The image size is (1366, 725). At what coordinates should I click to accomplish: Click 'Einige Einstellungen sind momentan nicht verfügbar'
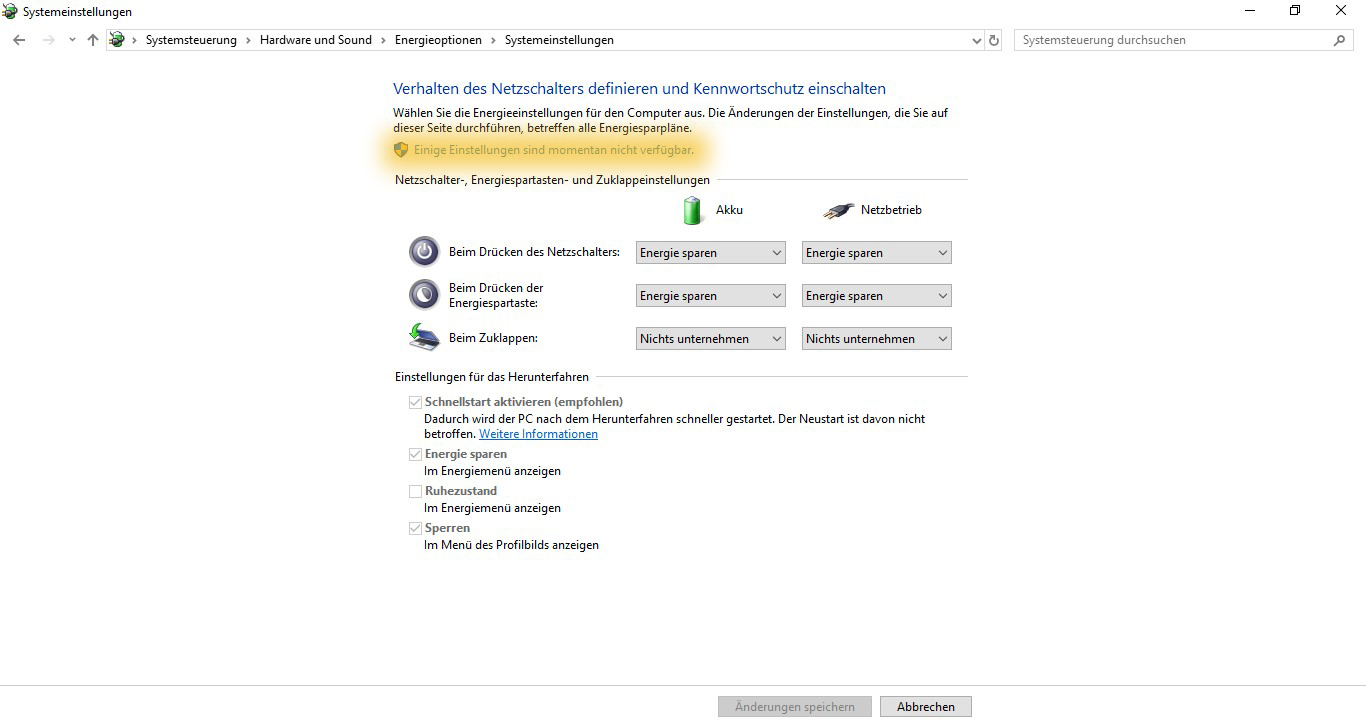pos(554,150)
